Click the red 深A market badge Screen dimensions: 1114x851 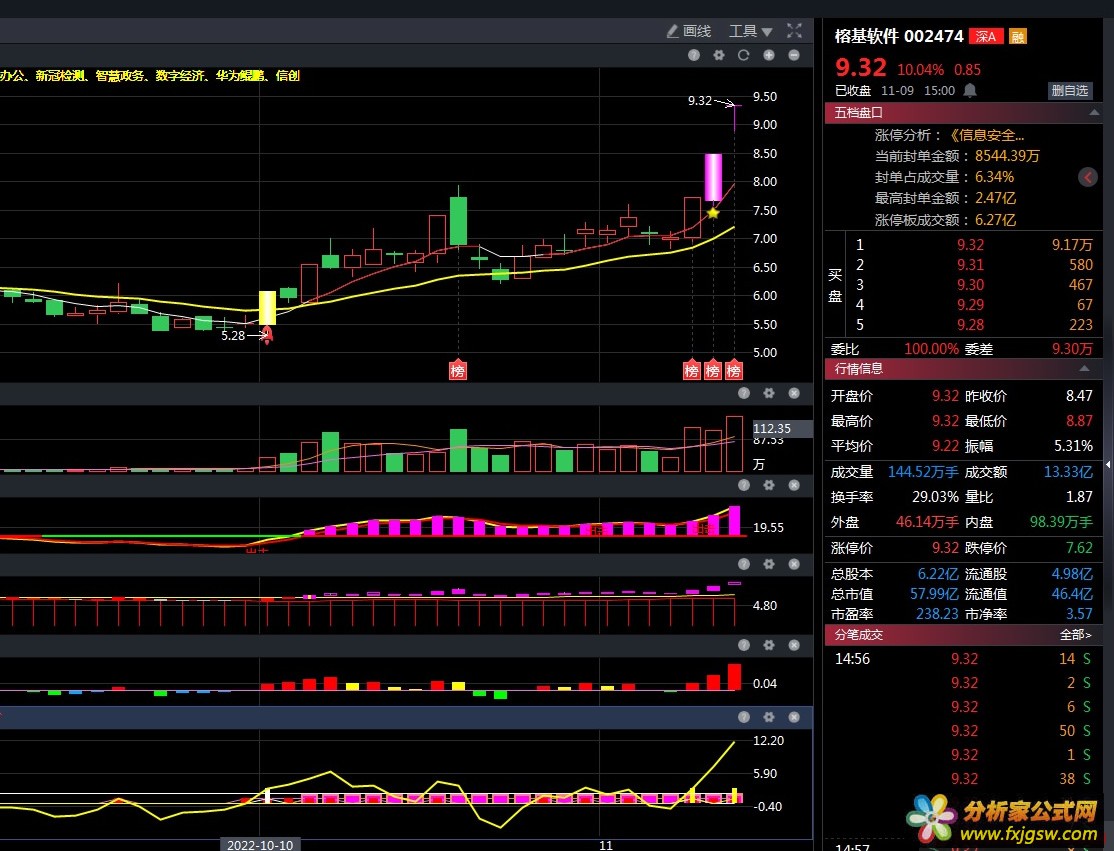point(986,36)
